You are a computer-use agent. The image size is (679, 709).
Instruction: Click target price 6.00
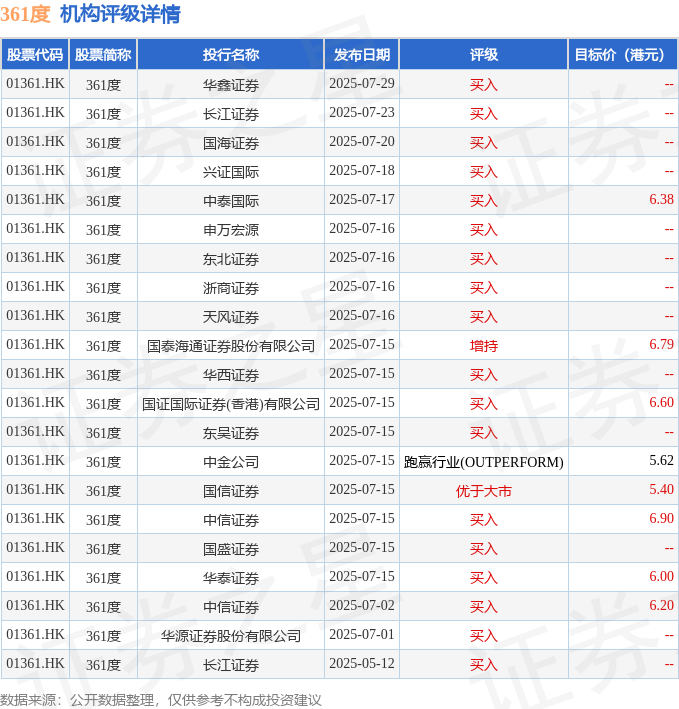click(x=661, y=577)
